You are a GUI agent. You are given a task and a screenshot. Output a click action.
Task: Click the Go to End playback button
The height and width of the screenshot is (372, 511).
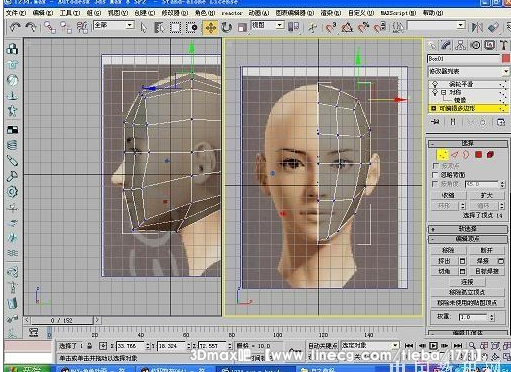458,346
